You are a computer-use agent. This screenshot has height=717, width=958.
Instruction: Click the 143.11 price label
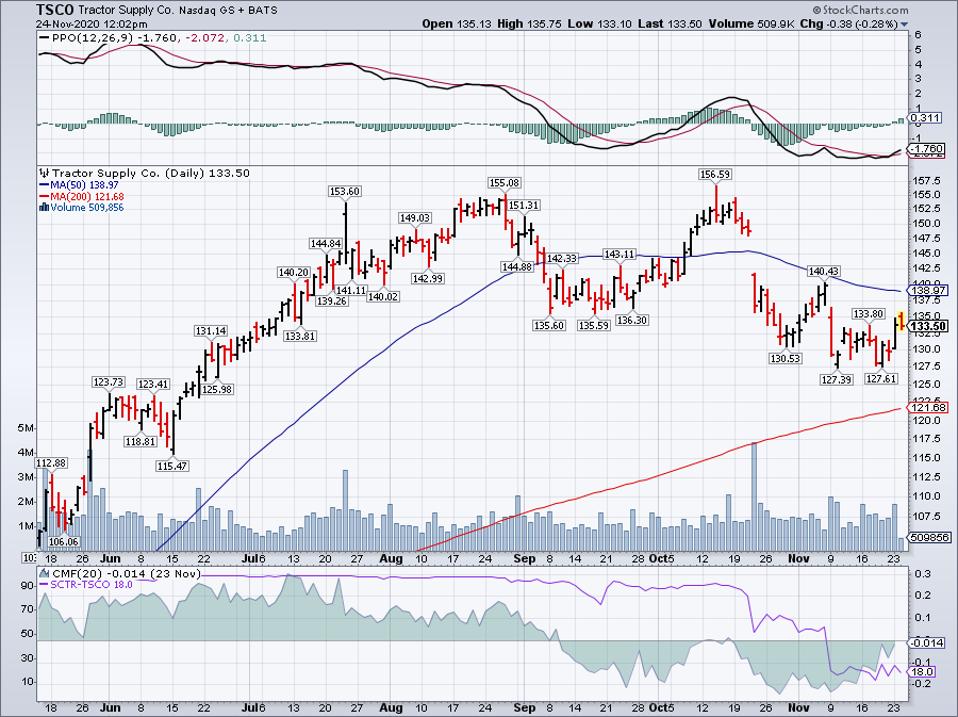[620, 254]
